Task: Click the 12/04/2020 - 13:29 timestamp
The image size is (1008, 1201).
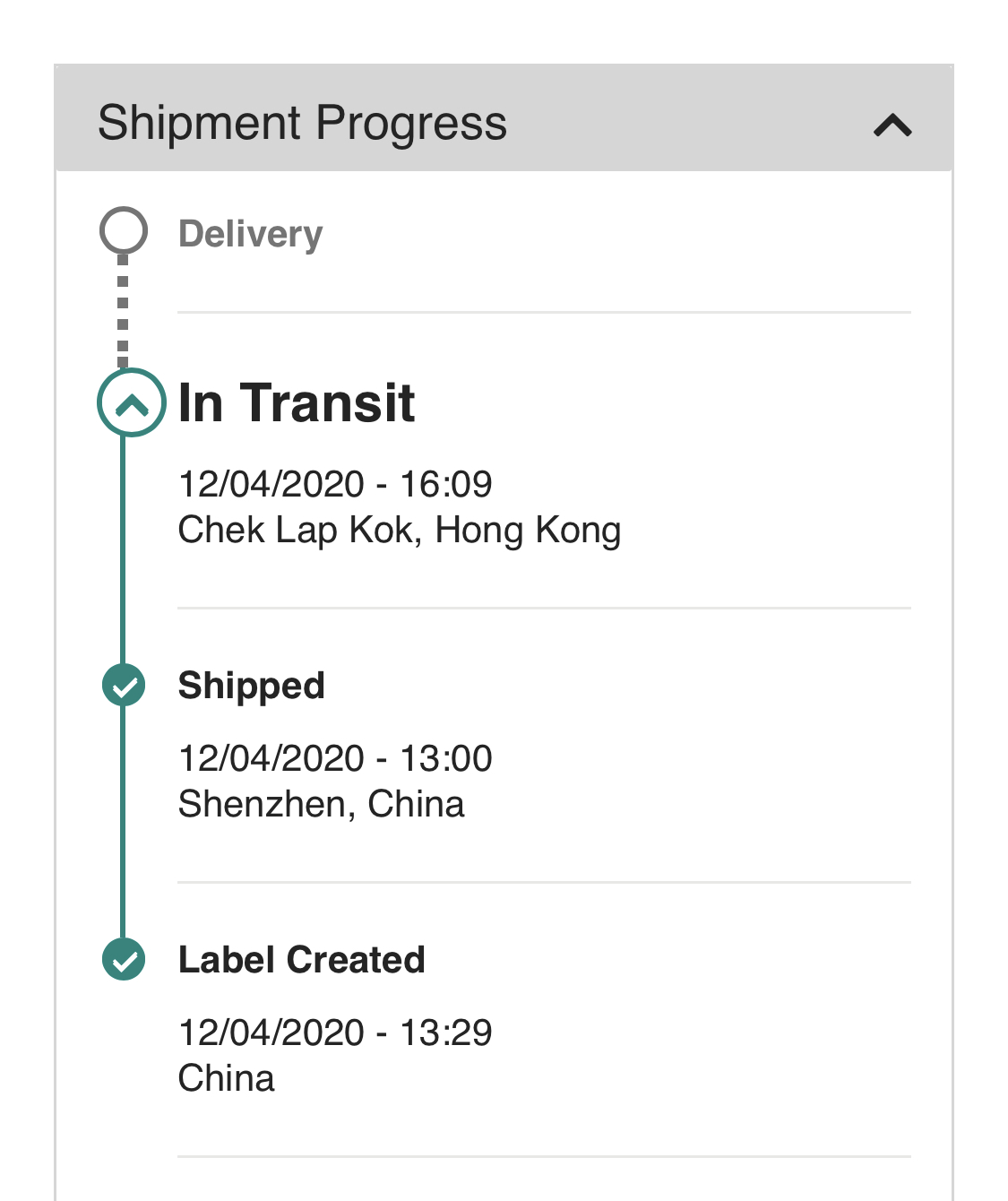Action: [x=335, y=1033]
